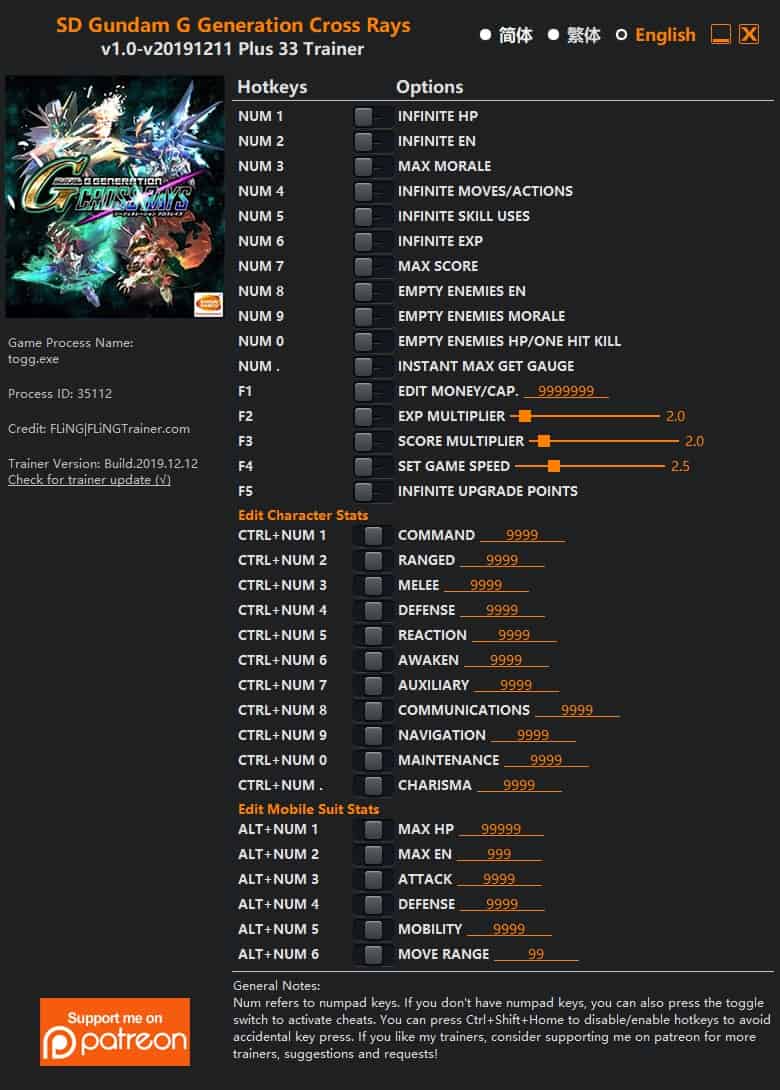The image size is (780, 1090).
Task: Toggle Max EN mobile suit switch
Action: 373,854
